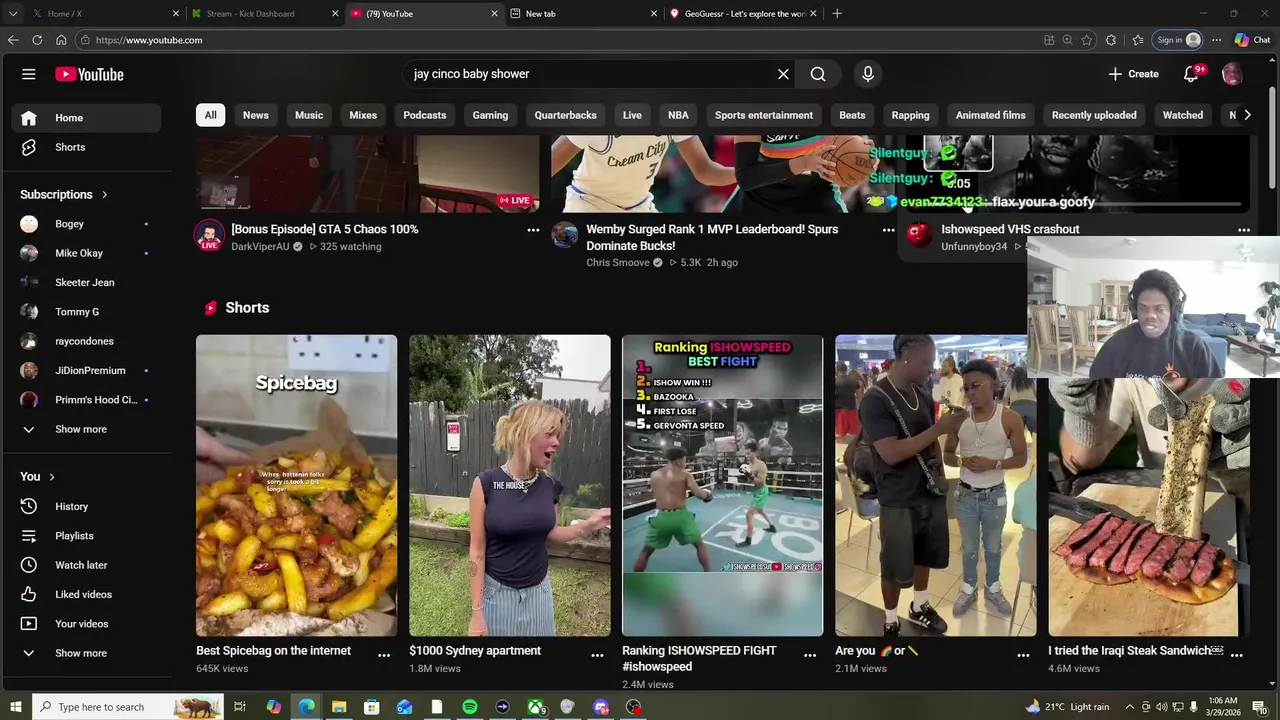Open History in the sidebar

(x=86, y=506)
